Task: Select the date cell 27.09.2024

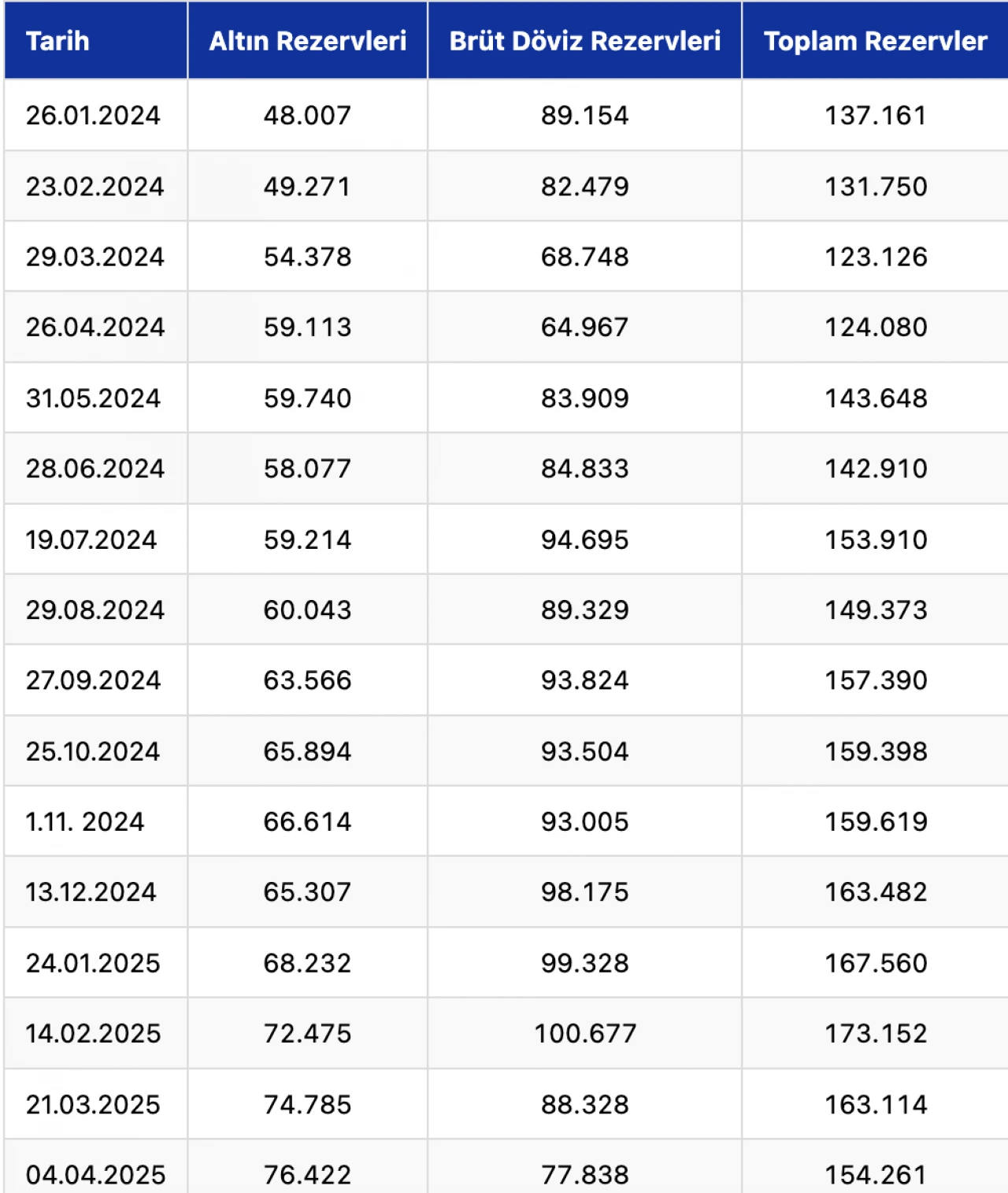Action: (x=93, y=680)
